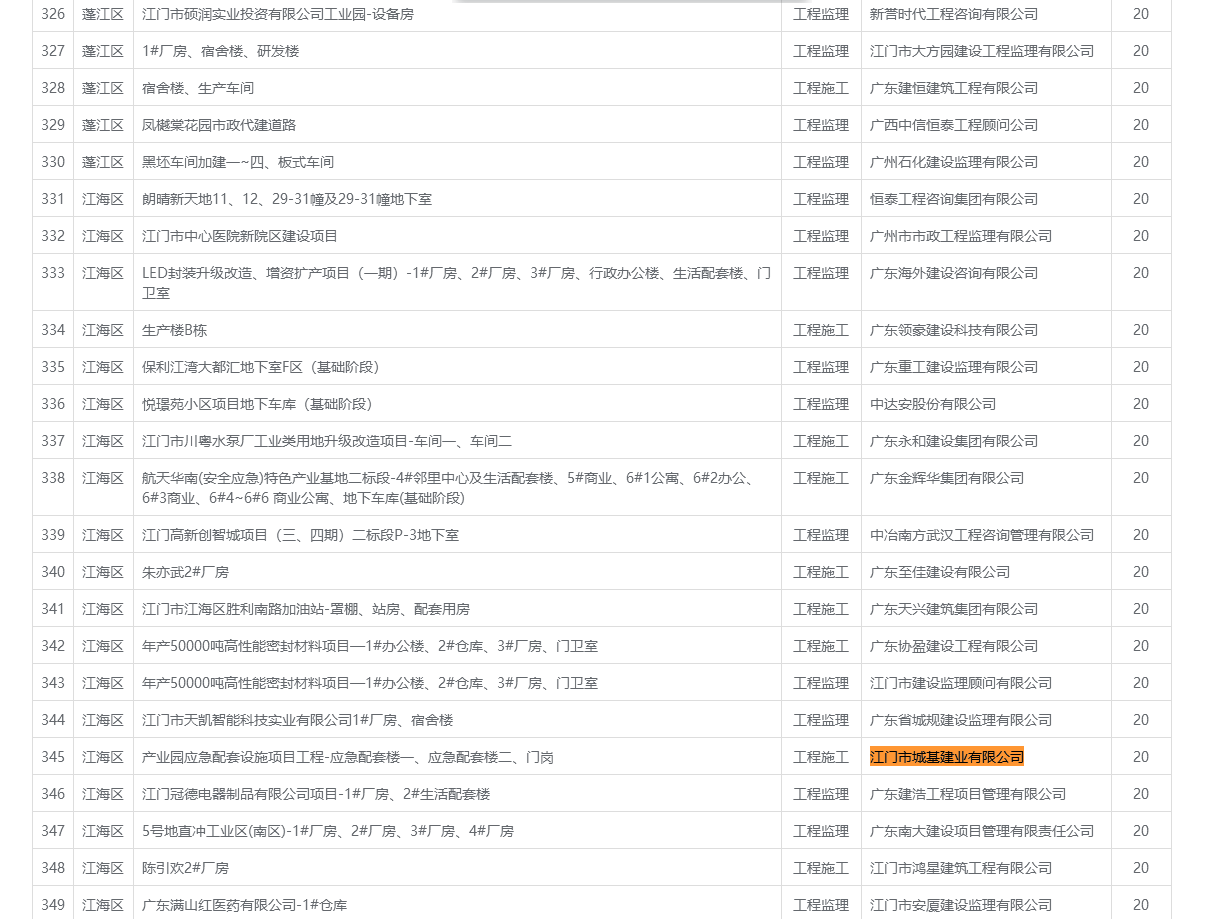Click the 年产50000吨 project in row 343

pos(370,683)
